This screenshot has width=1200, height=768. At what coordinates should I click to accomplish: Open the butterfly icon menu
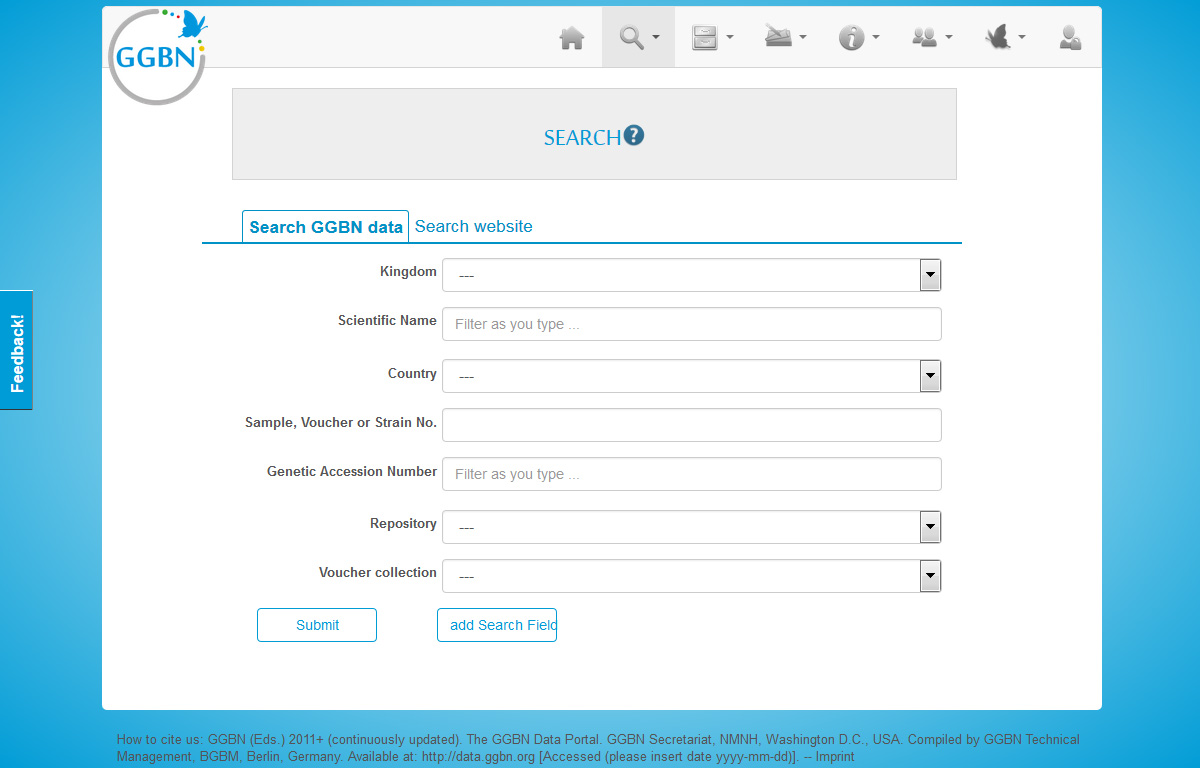pos(1004,38)
